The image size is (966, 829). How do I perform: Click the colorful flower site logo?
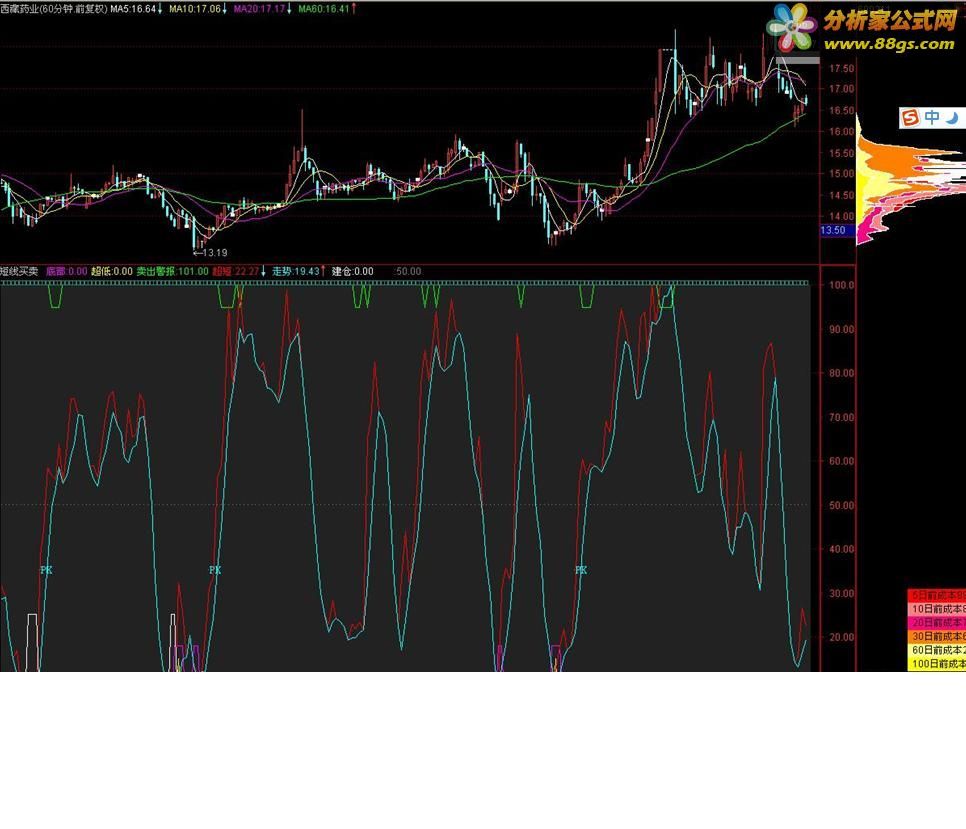[792, 27]
